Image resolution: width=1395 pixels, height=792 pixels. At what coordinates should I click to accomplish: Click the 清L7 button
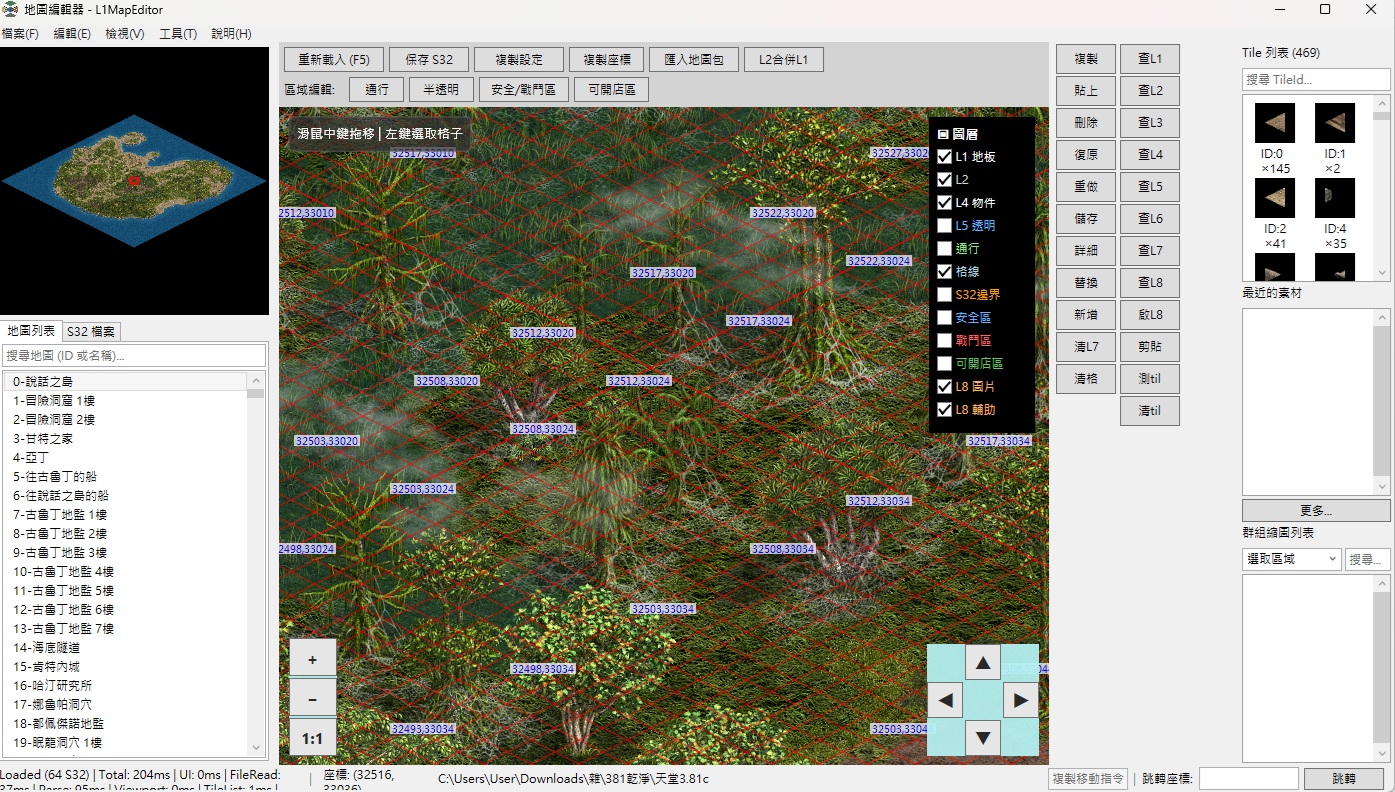[x=1086, y=347]
